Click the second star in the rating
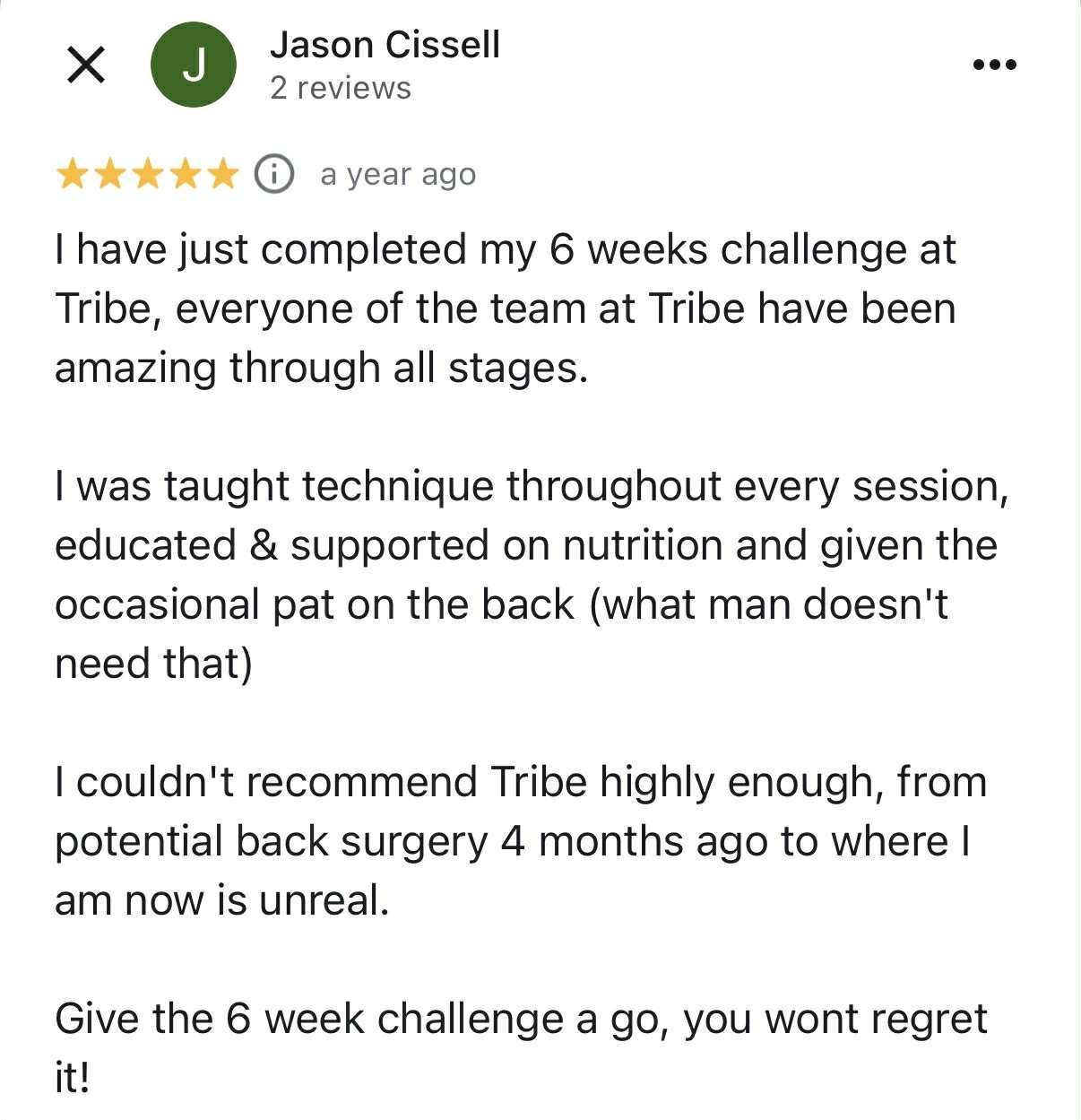 pyautogui.click(x=109, y=174)
